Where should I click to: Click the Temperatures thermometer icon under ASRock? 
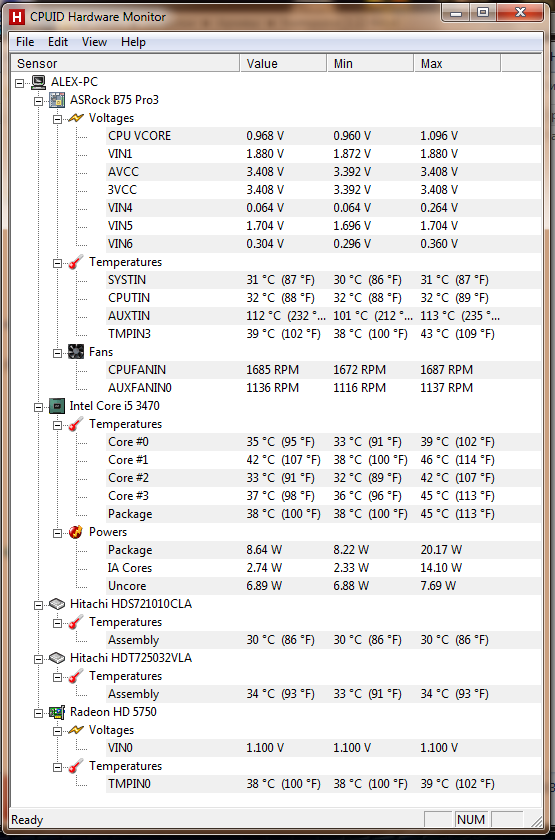[x=76, y=262]
